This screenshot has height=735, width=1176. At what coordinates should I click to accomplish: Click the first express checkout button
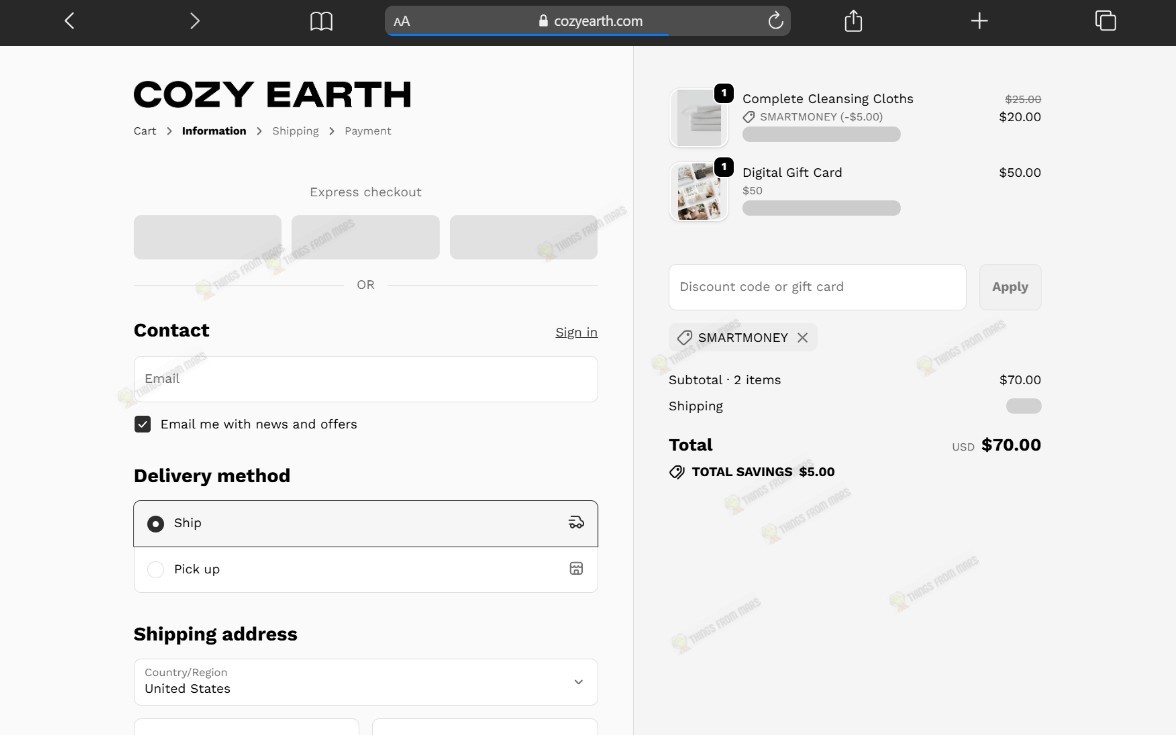208,237
